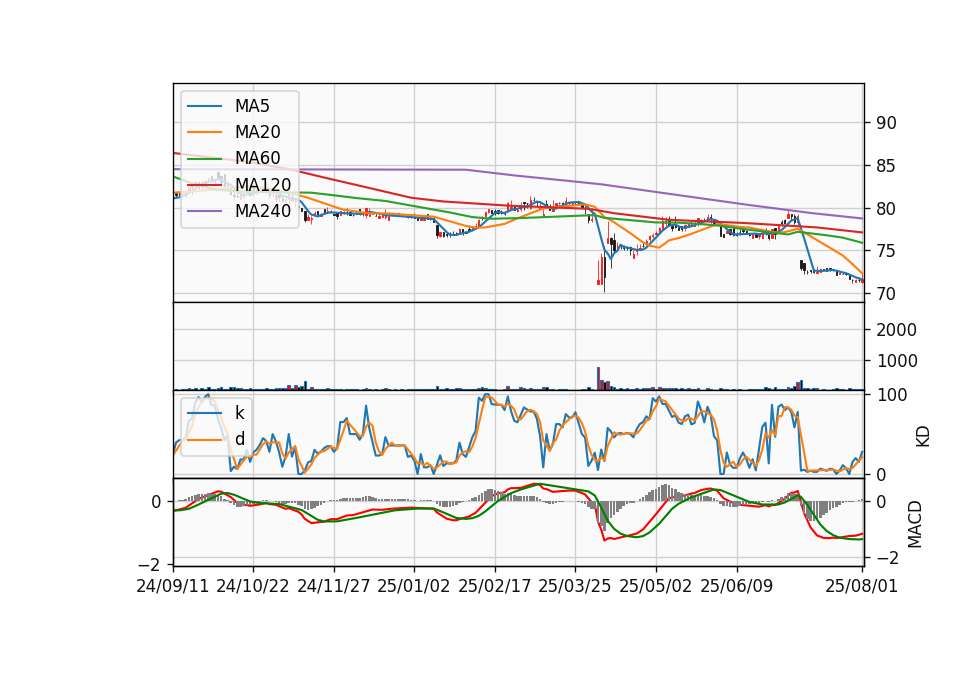The height and width of the screenshot is (690, 960).
Task: Click the orange MA20 legend line sample
Action: pos(204,132)
